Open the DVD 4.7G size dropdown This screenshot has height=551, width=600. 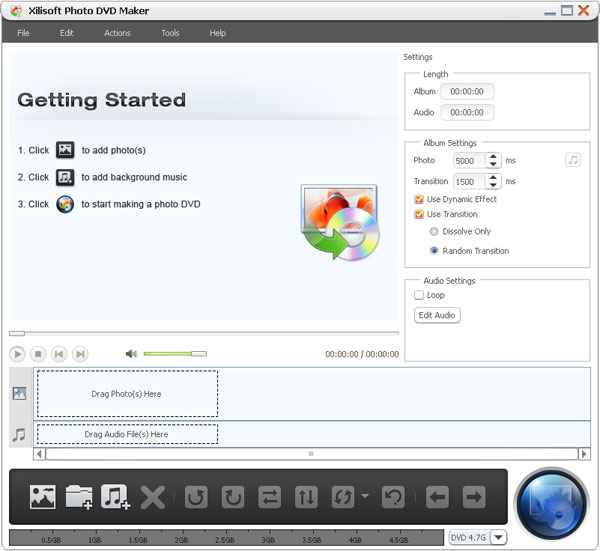498,537
